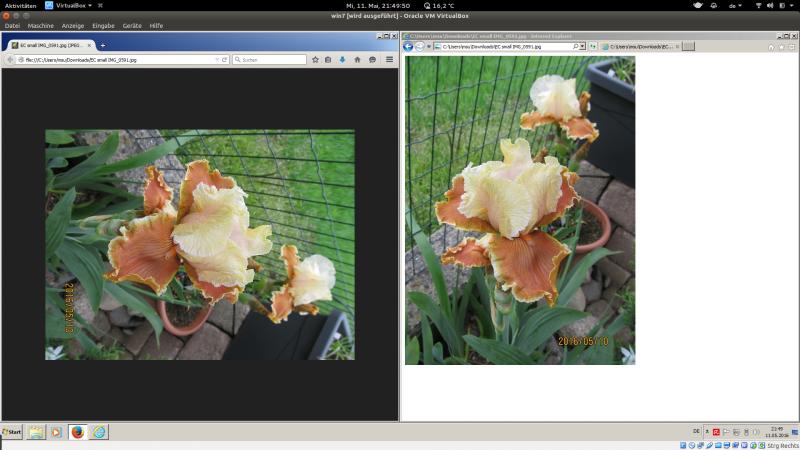This screenshot has width=800, height=450.
Task: Go to Firefox home page icon
Action: coord(357,60)
